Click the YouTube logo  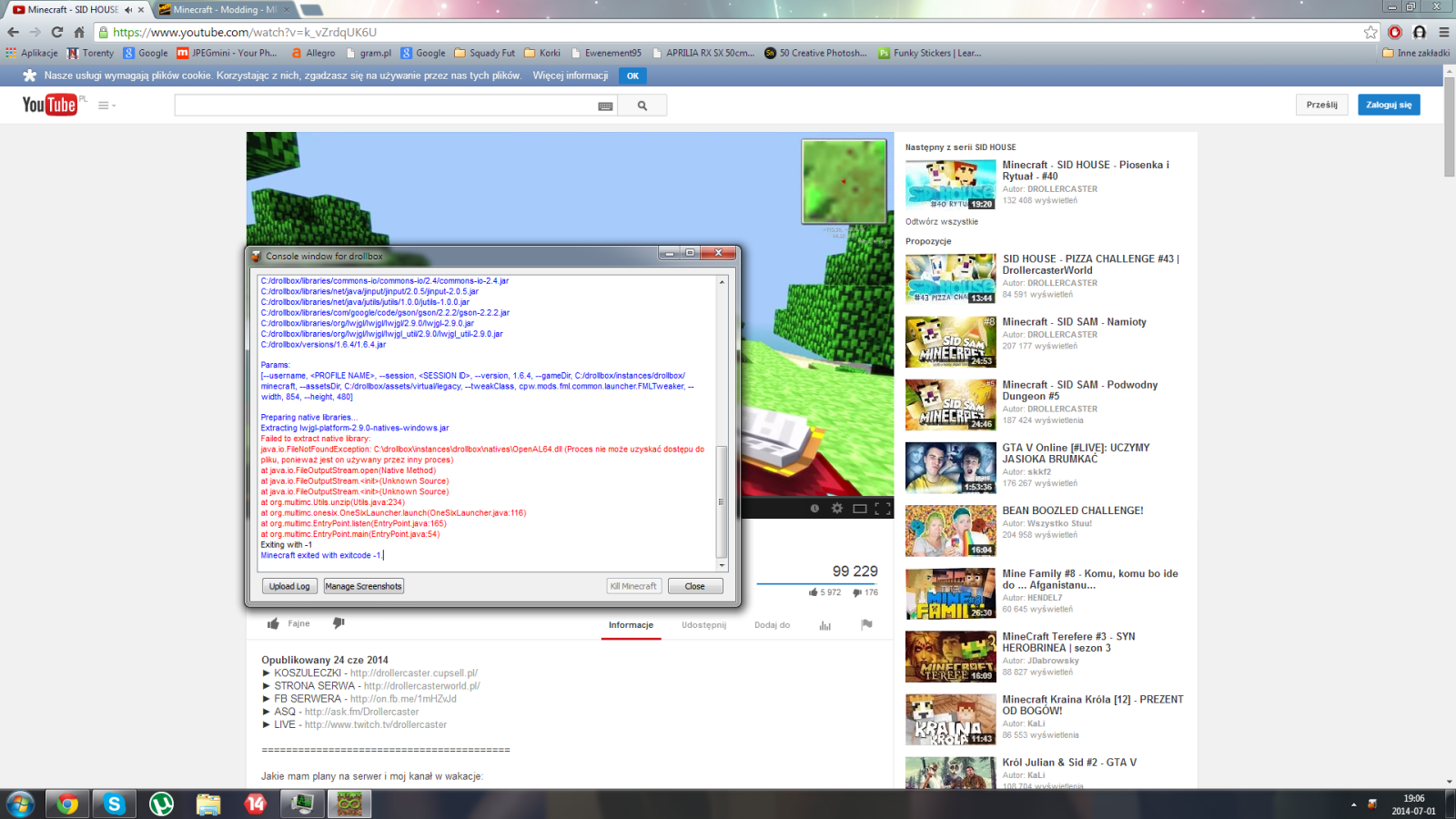click(49, 106)
